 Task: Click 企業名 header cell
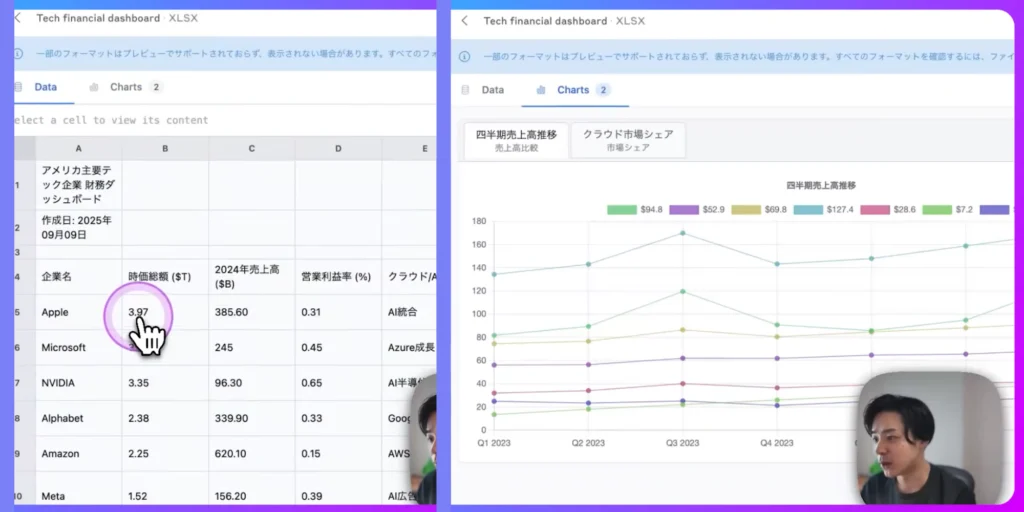click(x=78, y=277)
